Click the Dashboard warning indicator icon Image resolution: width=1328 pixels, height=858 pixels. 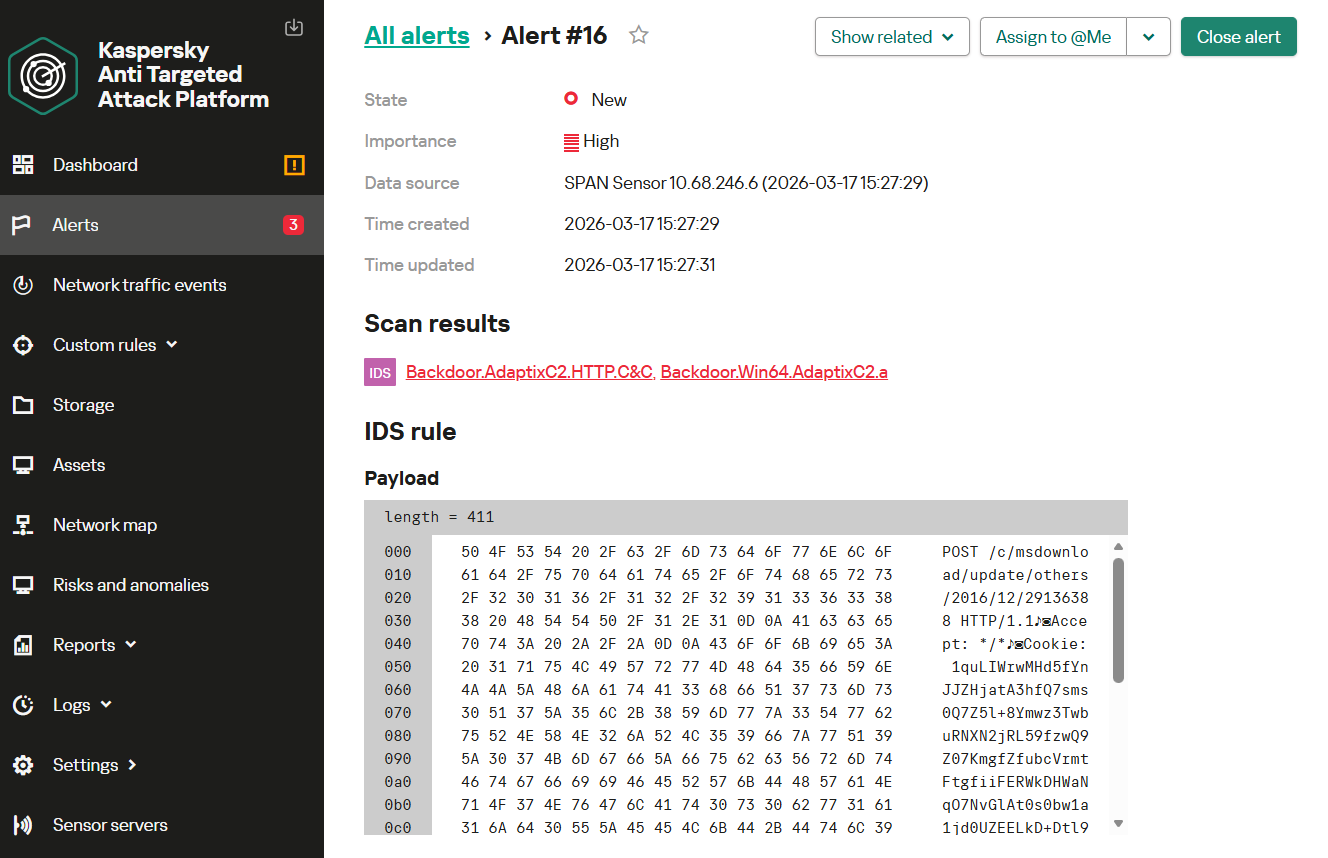[x=294, y=165]
